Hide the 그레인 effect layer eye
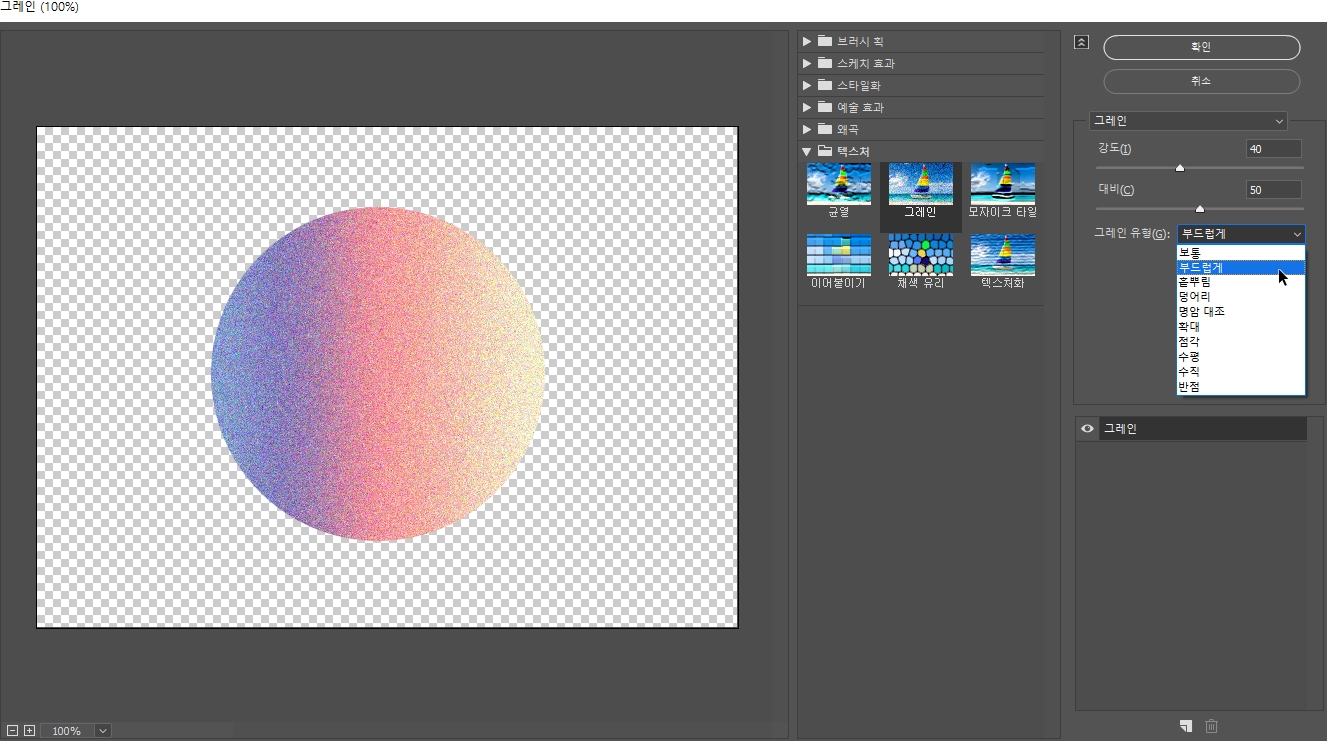The height and width of the screenshot is (741, 1327). tap(1087, 429)
